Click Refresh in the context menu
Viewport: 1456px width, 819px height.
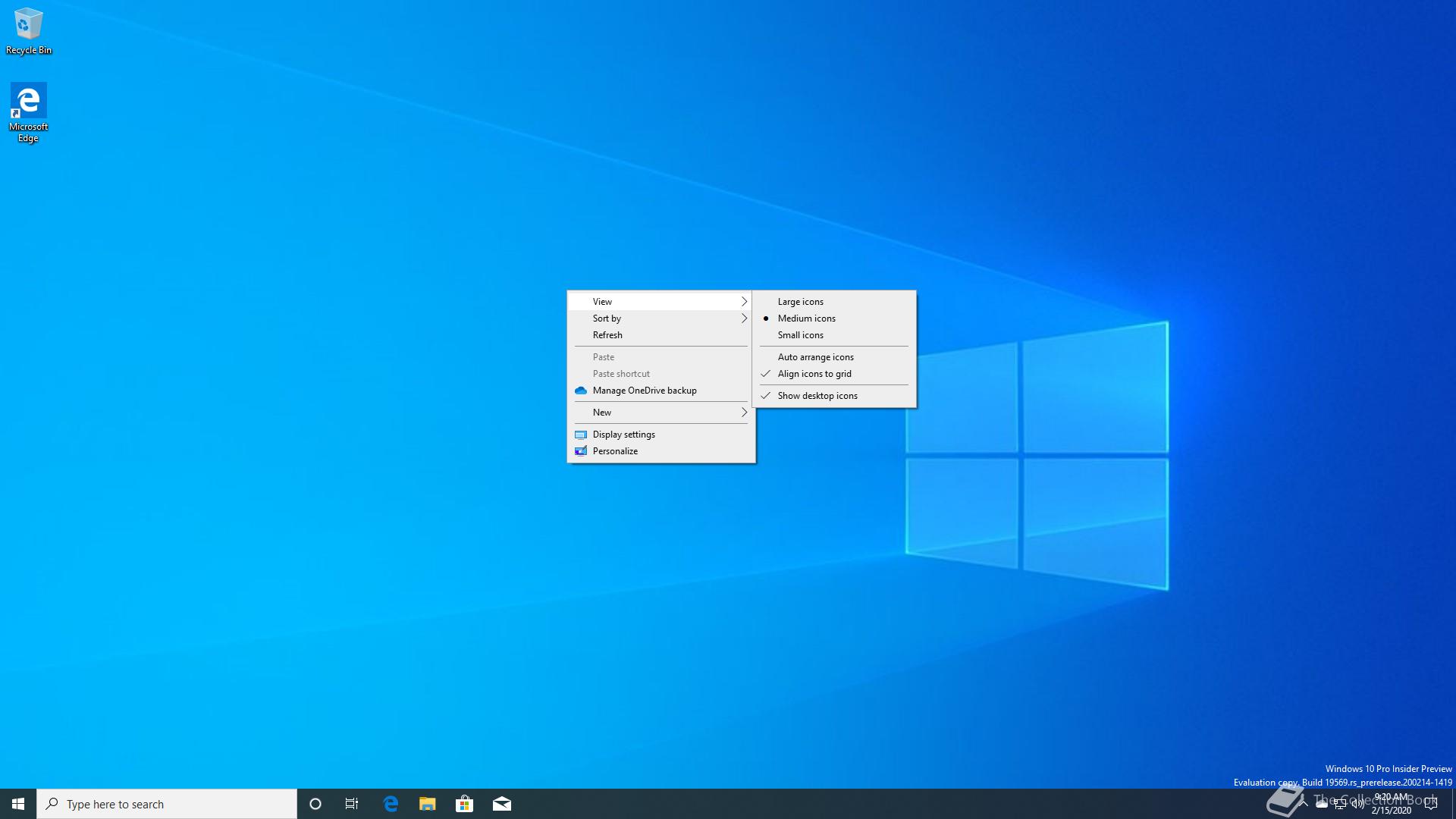(x=607, y=335)
